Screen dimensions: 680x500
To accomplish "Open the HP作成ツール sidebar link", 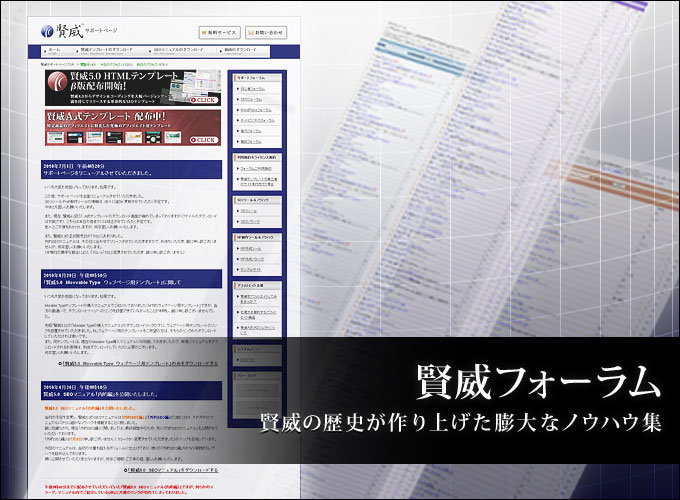I will (x=251, y=248).
